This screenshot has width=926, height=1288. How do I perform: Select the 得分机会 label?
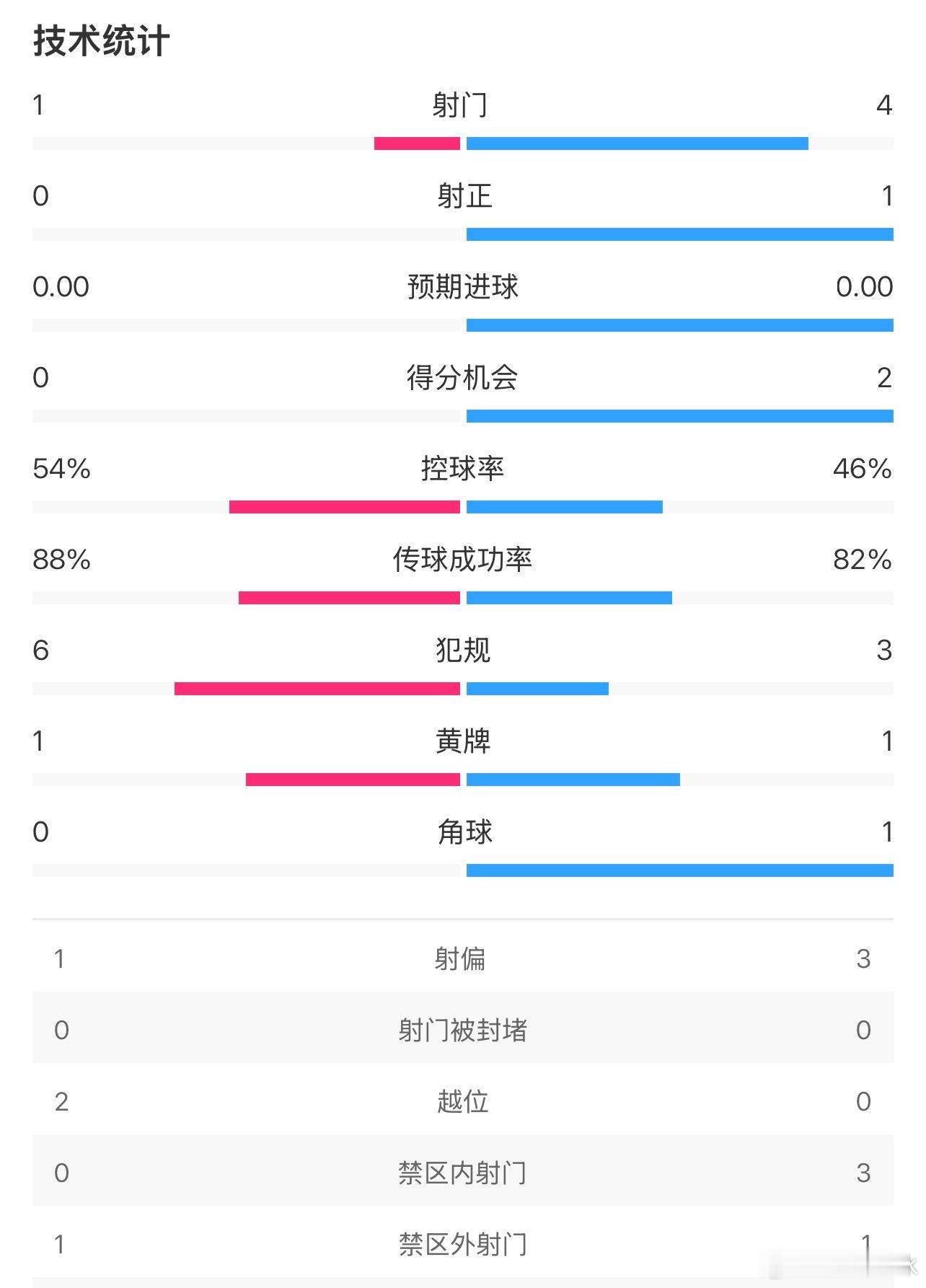pos(462,378)
